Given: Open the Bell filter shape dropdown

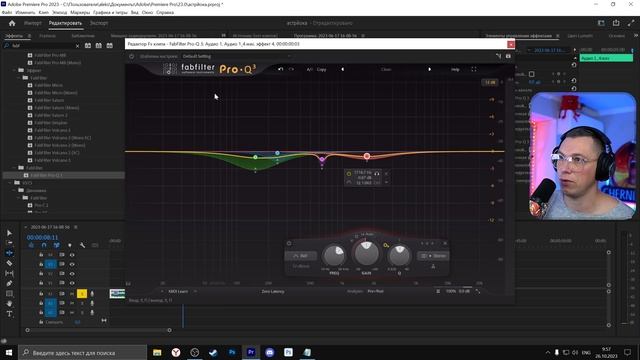Looking at the screenshot, I should pos(301,256).
